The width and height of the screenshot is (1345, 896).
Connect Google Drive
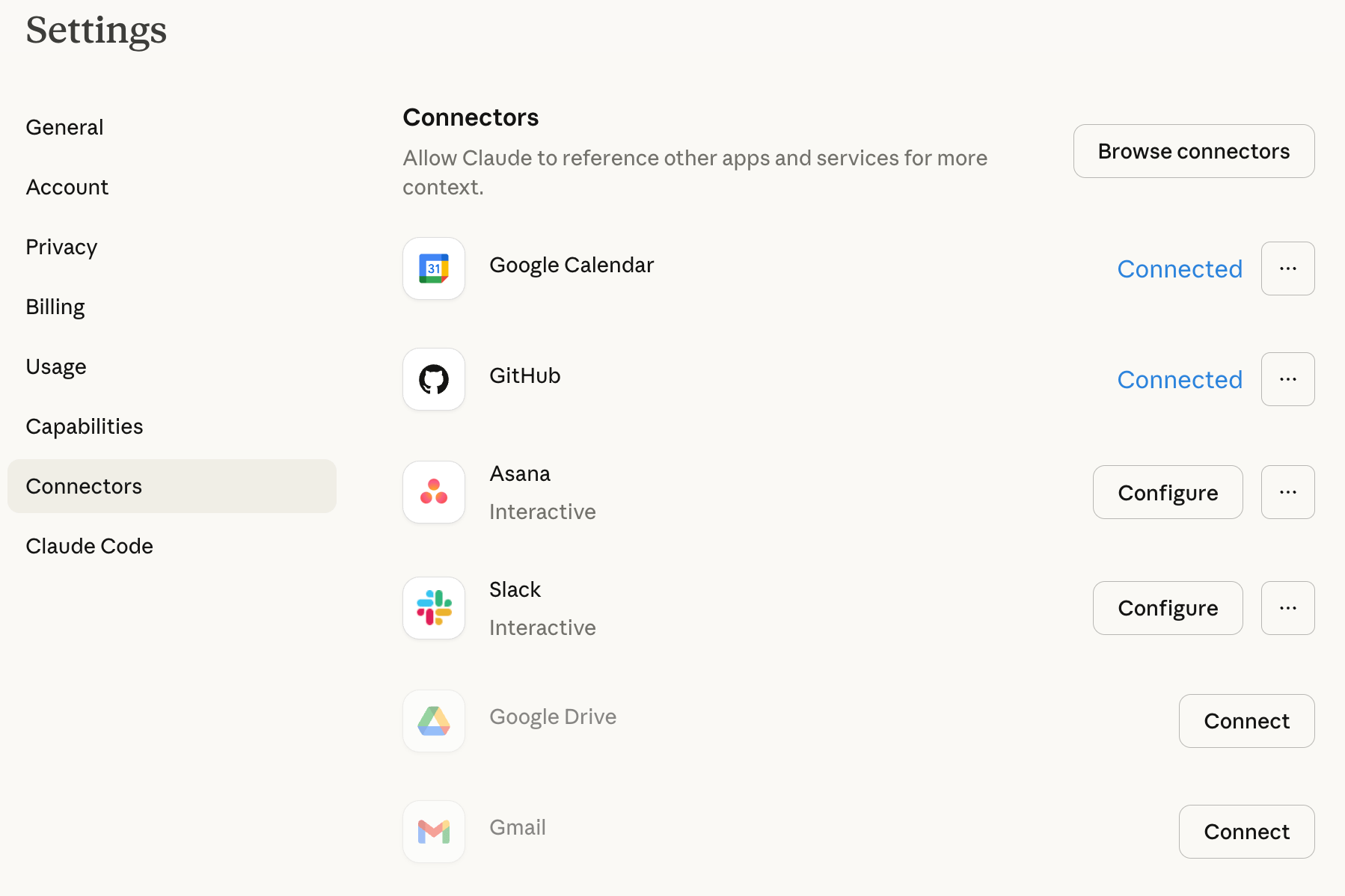(x=1246, y=721)
